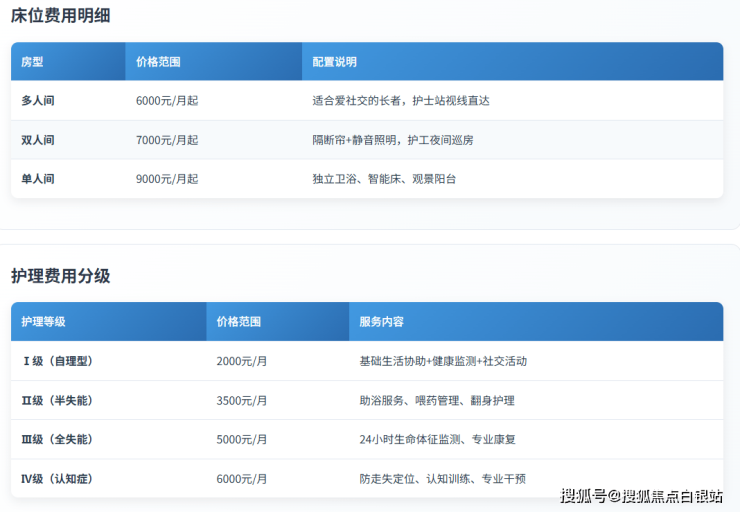740x512 pixels.
Task: Click the 3500元/月 nursing price cell
Action: (x=242, y=401)
